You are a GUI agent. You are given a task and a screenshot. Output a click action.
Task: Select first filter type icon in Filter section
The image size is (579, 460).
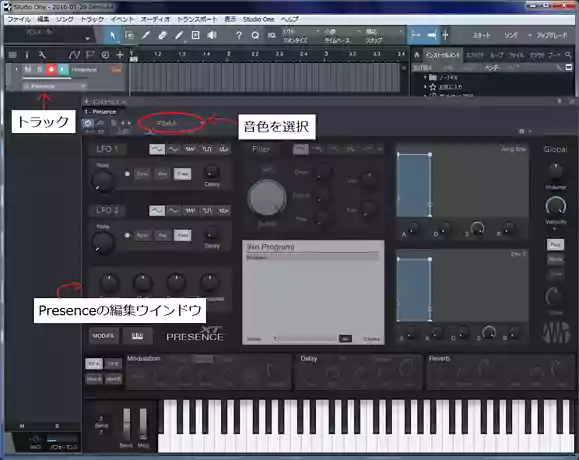point(301,149)
